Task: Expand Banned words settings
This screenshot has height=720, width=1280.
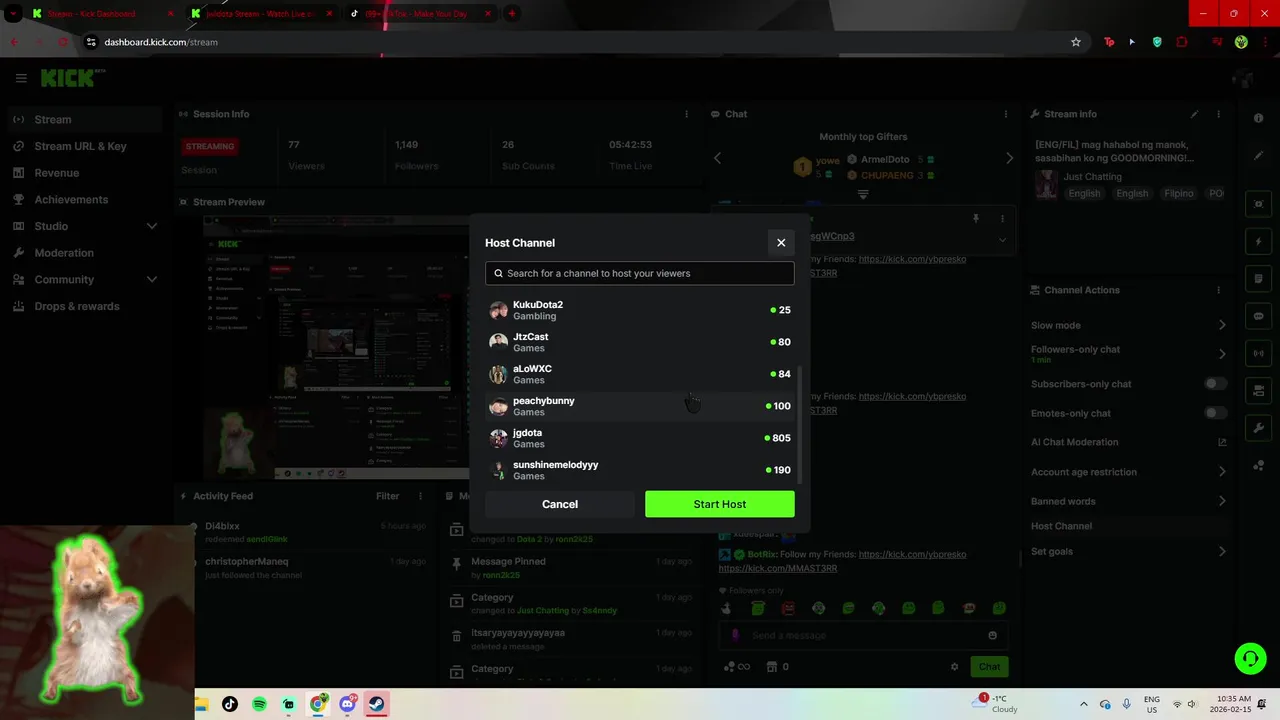Action: coord(1222,501)
